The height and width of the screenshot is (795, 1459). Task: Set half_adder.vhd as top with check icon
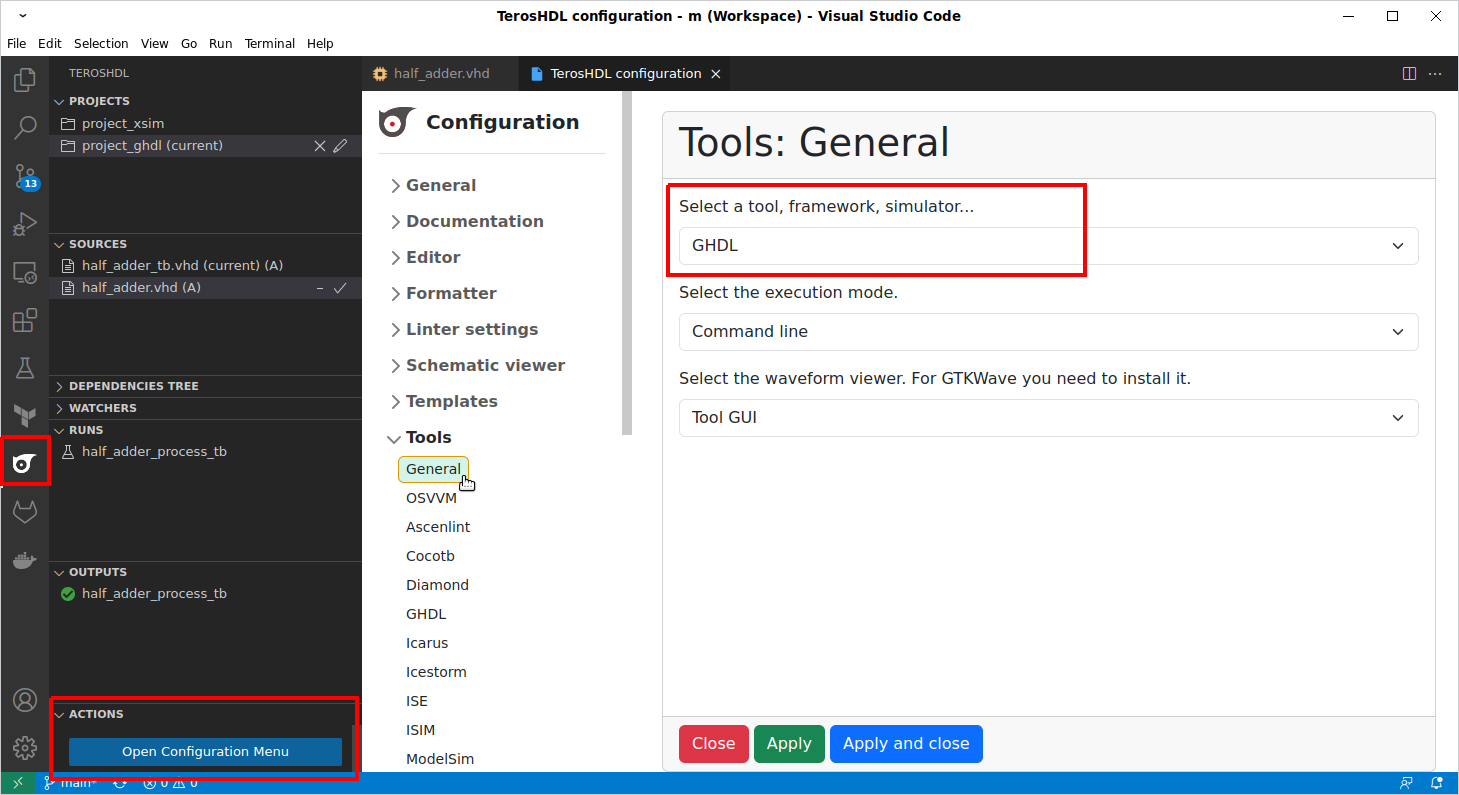(340, 288)
